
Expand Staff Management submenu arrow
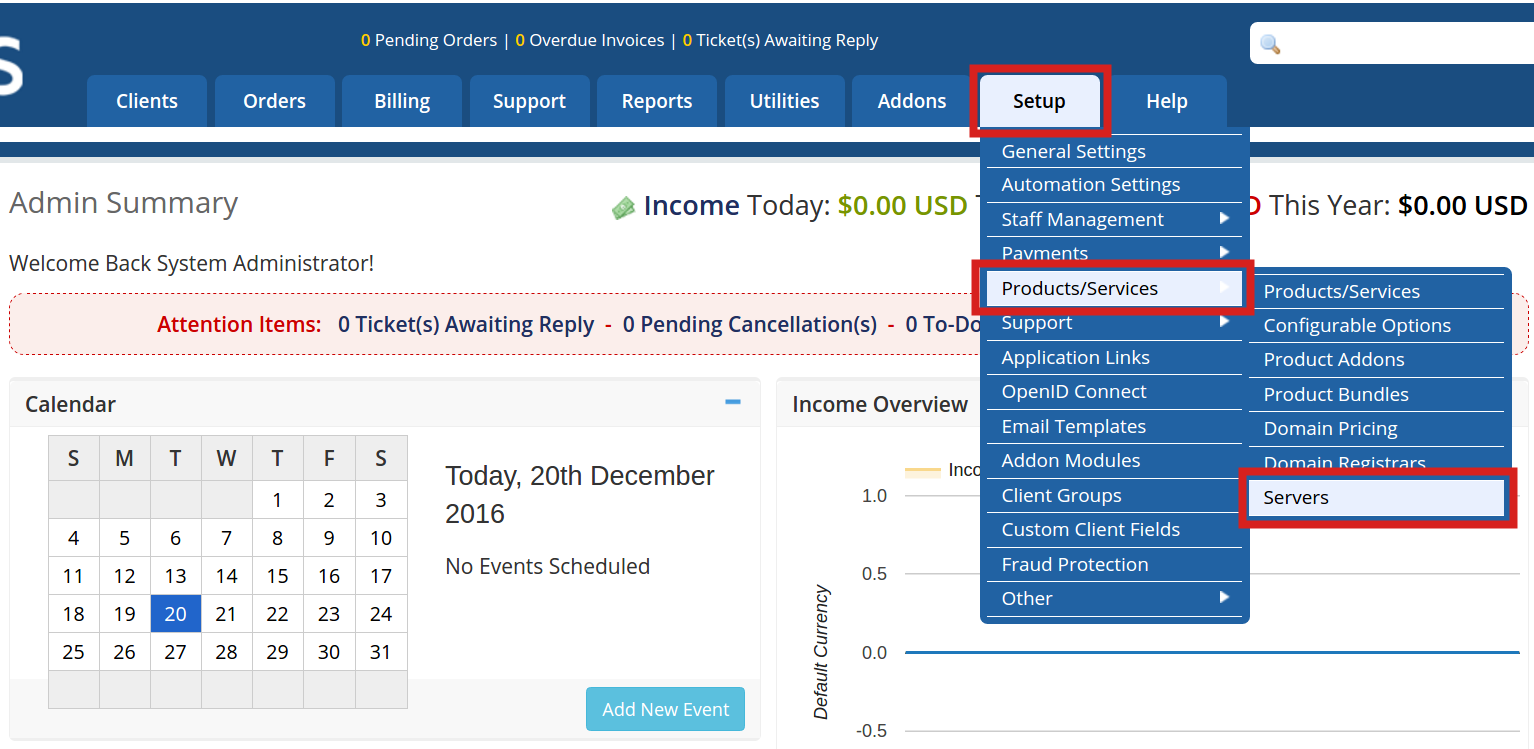tap(1224, 218)
